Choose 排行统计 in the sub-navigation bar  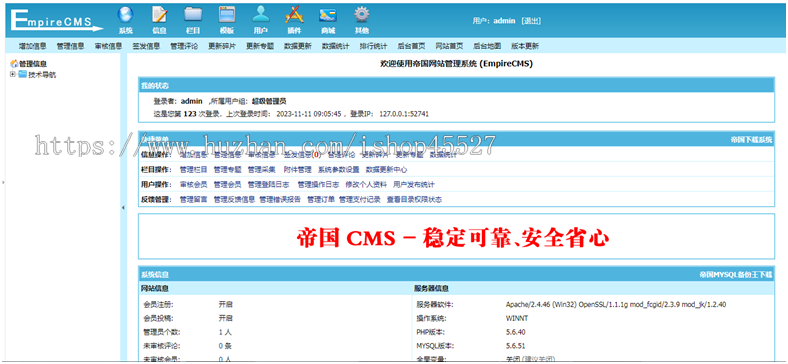373,46
